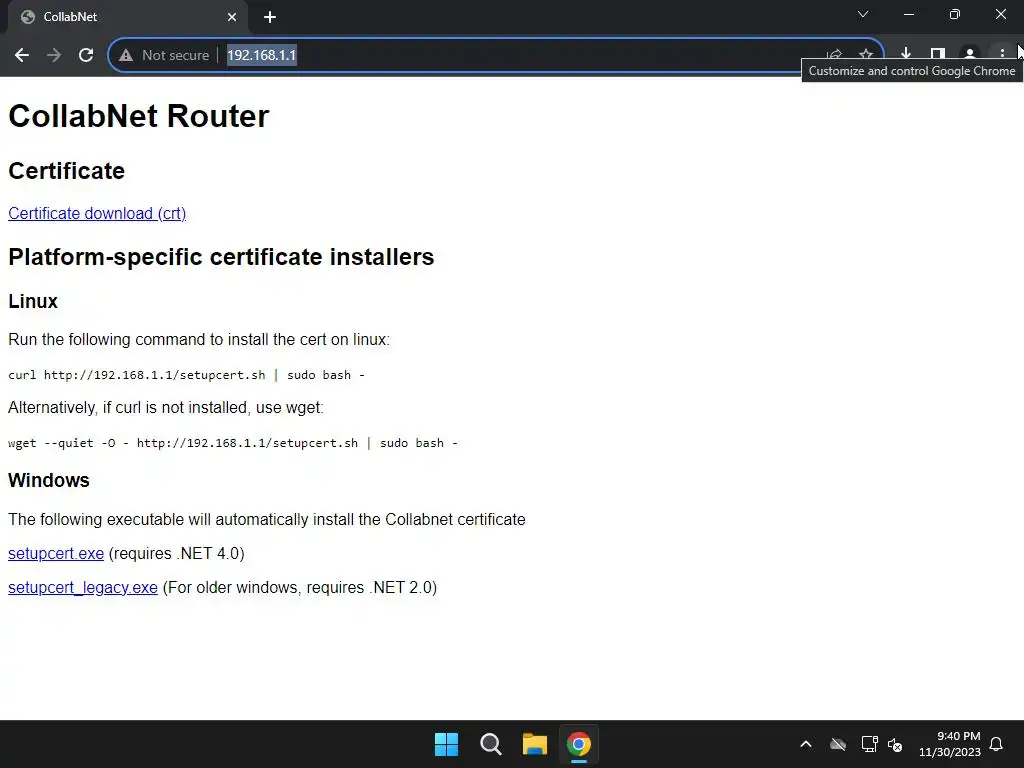This screenshot has height=768, width=1024.
Task: Open the Chrome downloads icon
Action: 906,54
